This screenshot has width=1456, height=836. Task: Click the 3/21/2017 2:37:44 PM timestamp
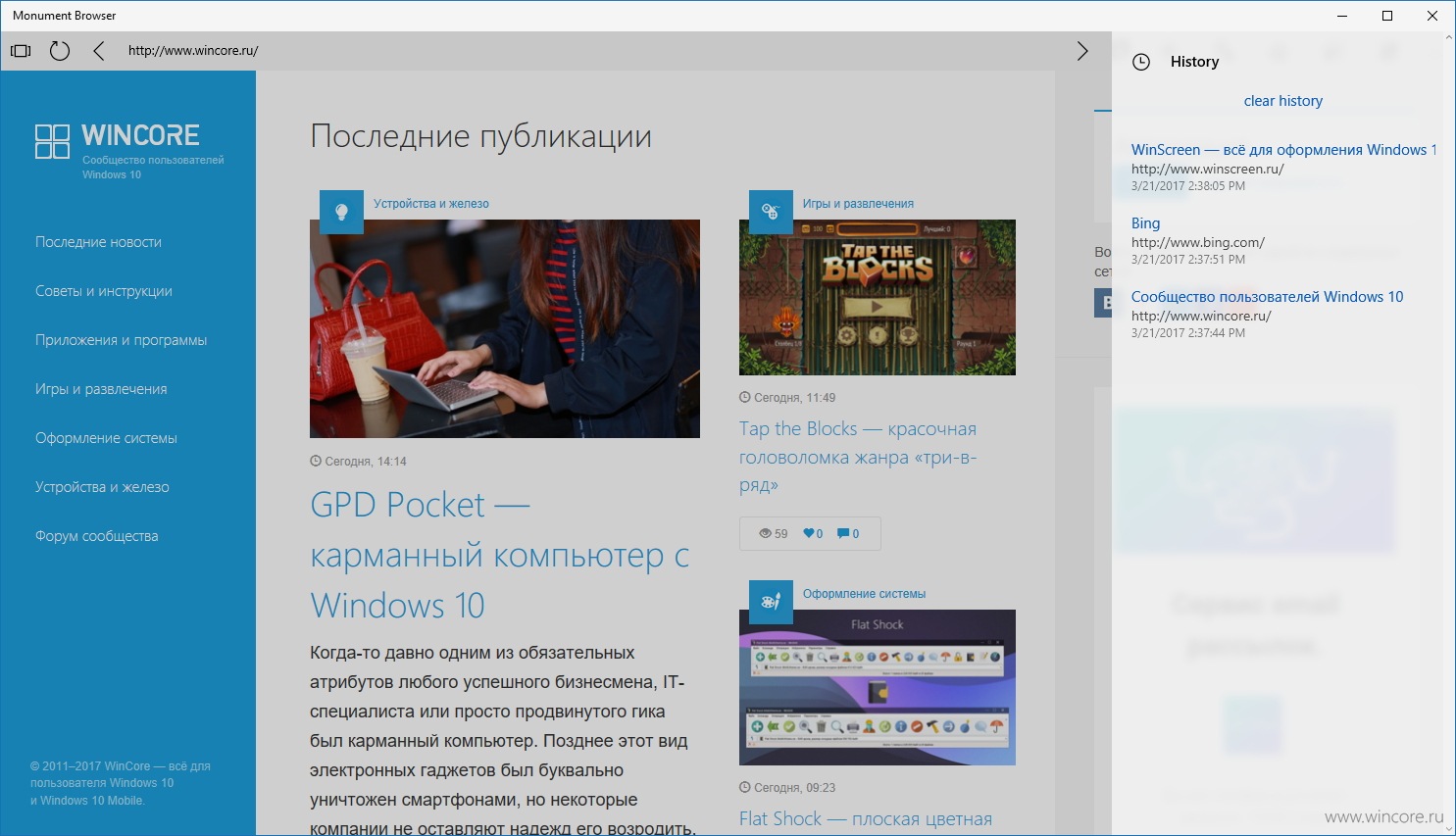[x=1188, y=333]
